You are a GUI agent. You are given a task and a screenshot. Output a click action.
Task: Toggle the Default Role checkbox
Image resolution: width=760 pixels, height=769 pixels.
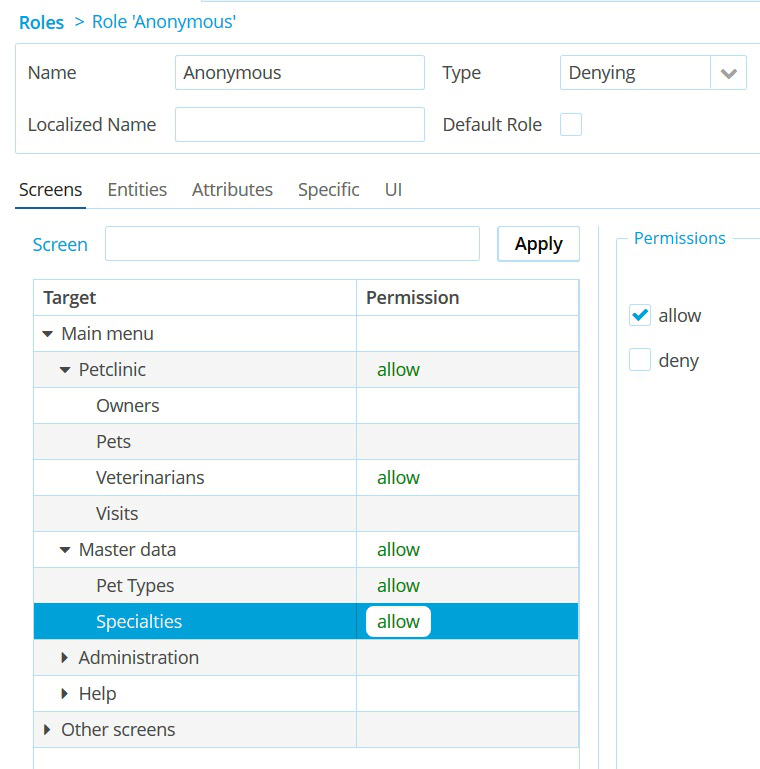coord(571,125)
